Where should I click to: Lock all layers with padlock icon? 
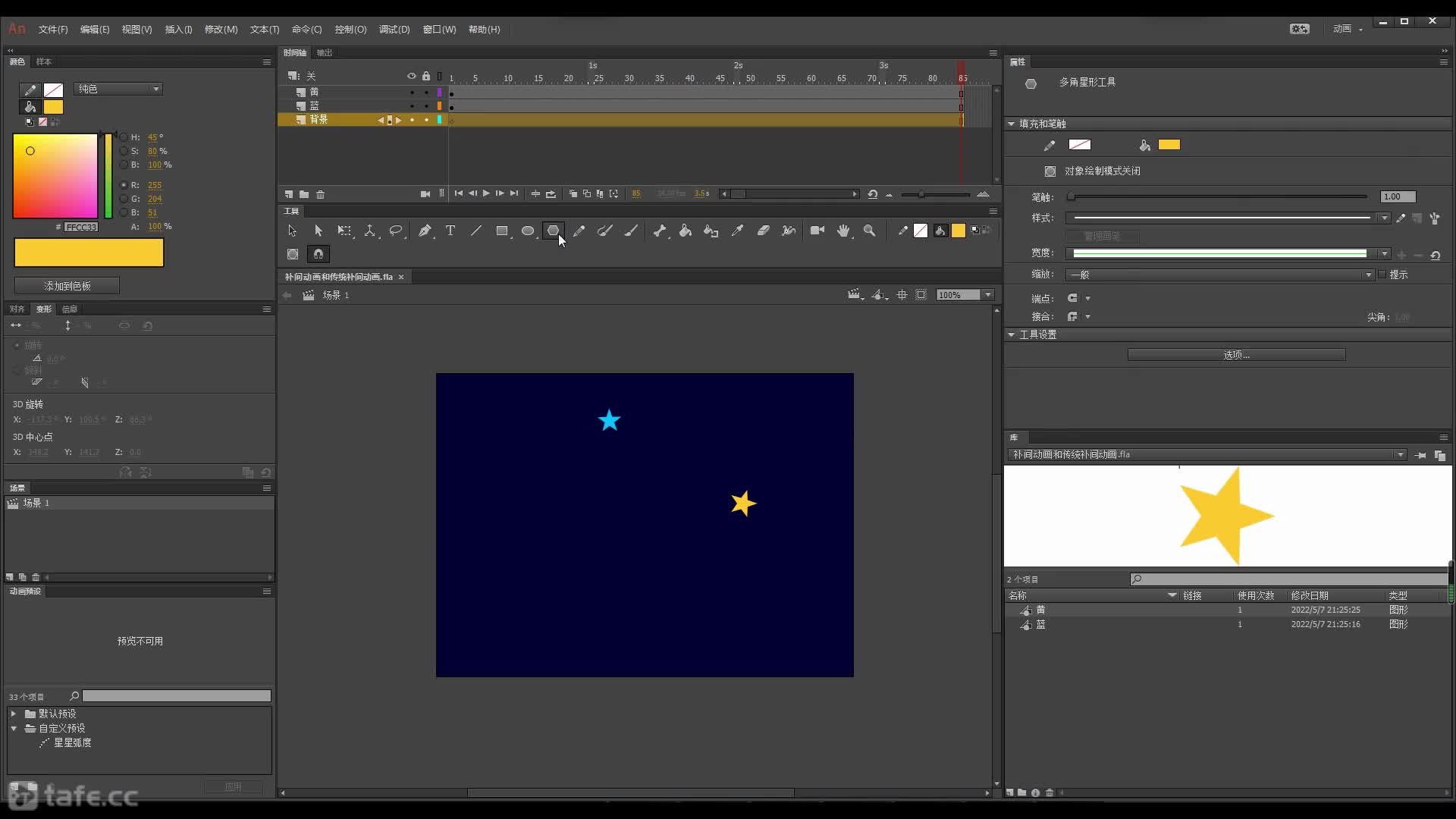coord(426,76)
